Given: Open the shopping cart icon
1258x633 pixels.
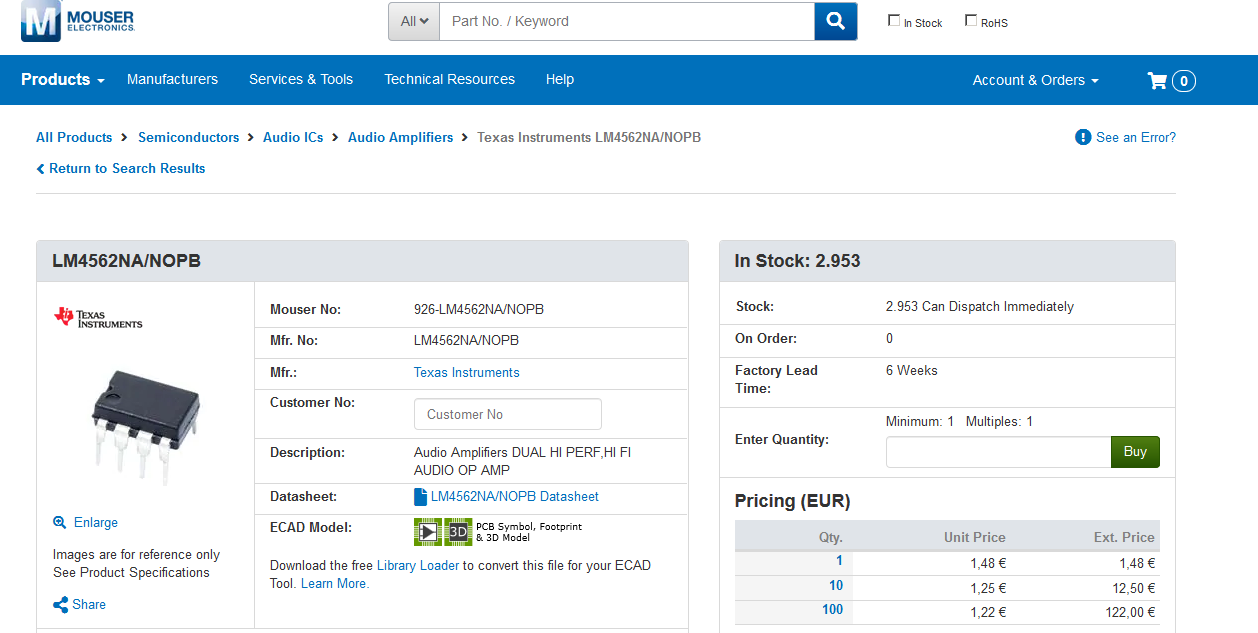Looking at the screenshot, I should coord(1157,81).
